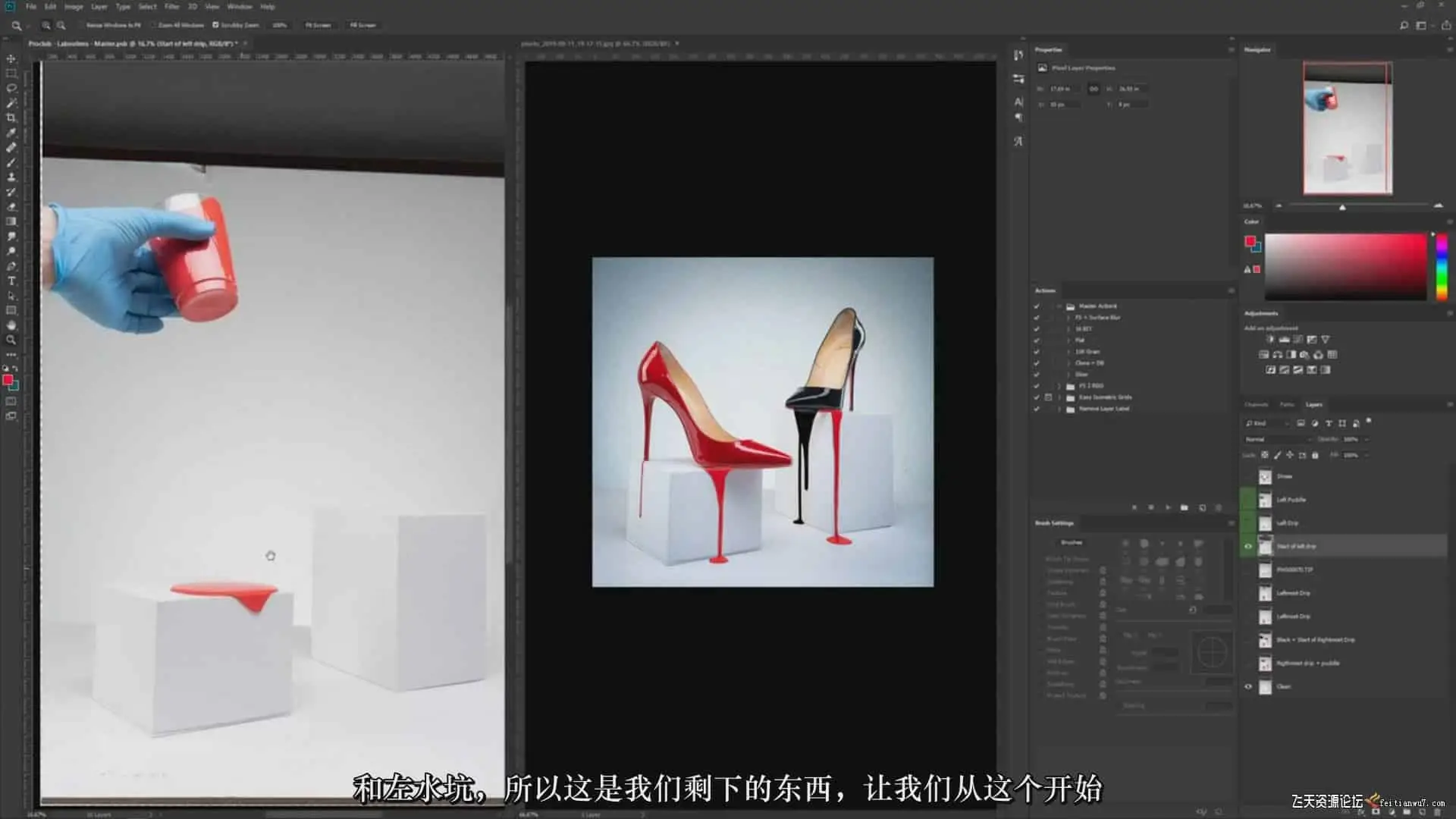This screenshot has width=1456, height=819.
Task: Open the Normal blend mode dropdown
Action: click(1278, 439)
